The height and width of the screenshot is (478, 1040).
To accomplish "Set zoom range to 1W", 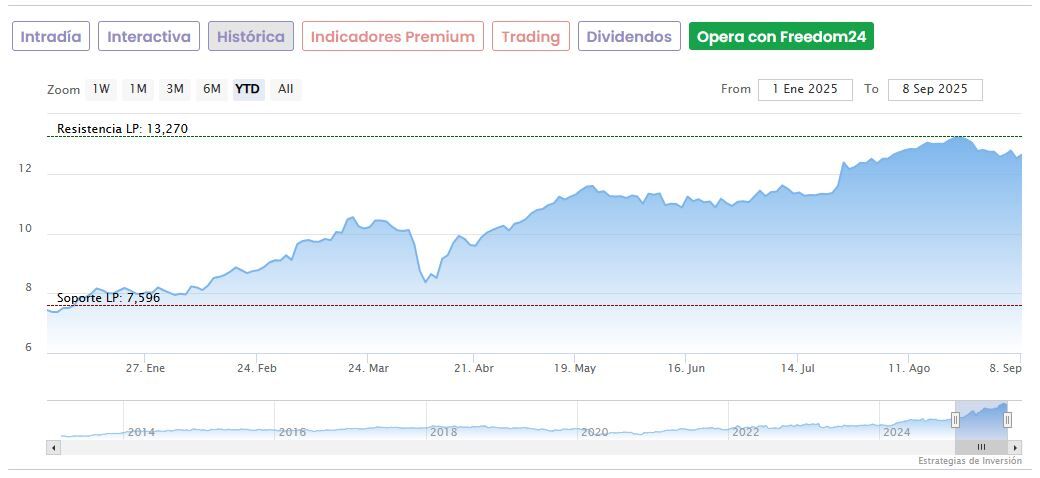I will [x=101, y=89].
